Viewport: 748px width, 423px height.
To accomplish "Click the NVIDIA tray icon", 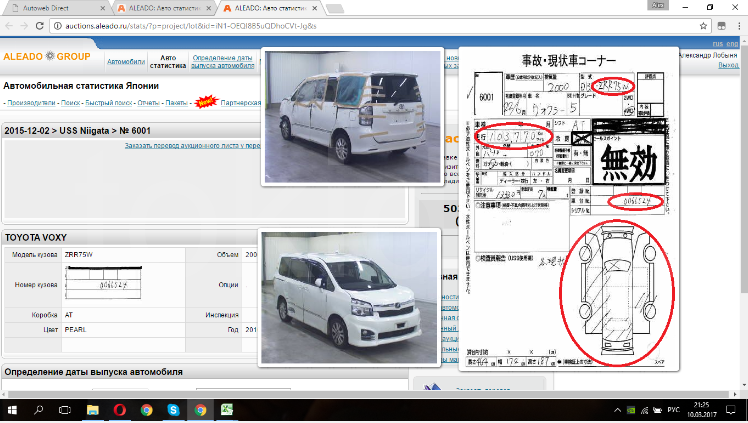I will point(631,410).
